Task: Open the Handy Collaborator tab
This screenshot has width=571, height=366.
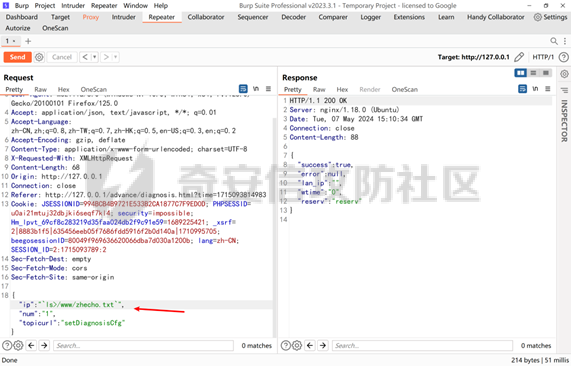Action: point(496,17)
